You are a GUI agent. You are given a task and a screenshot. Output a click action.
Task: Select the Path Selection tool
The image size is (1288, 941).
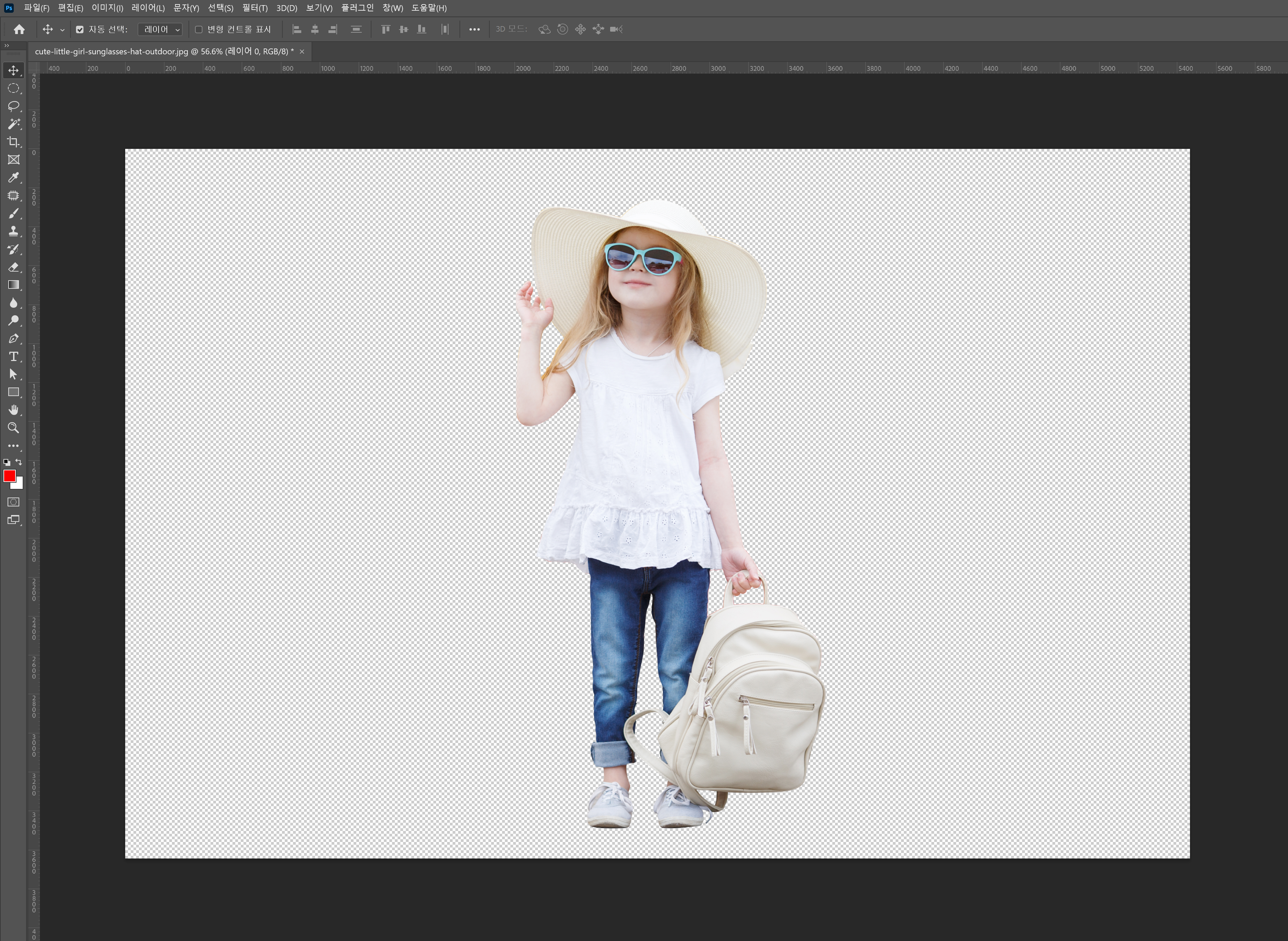pyautogui.click(x=14, y=374)
